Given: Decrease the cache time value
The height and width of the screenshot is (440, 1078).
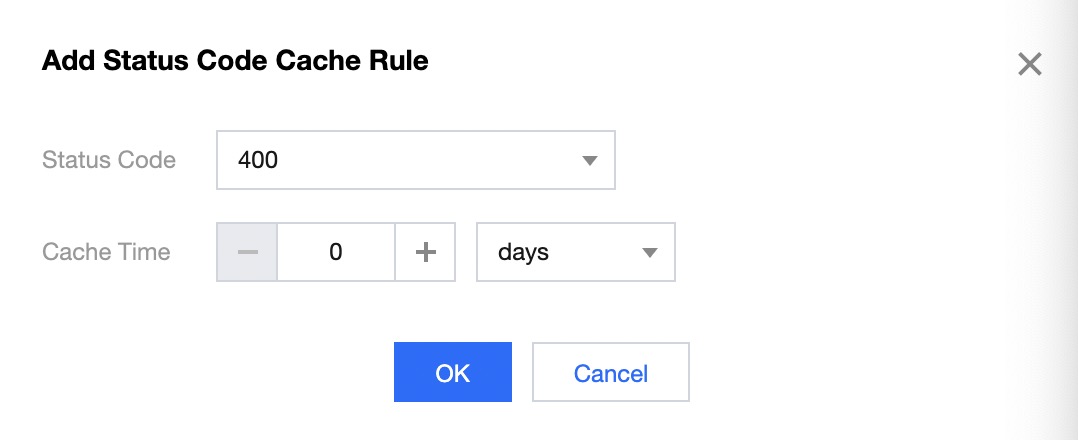Looking at the screenshot, I should [x=247, y=252].
